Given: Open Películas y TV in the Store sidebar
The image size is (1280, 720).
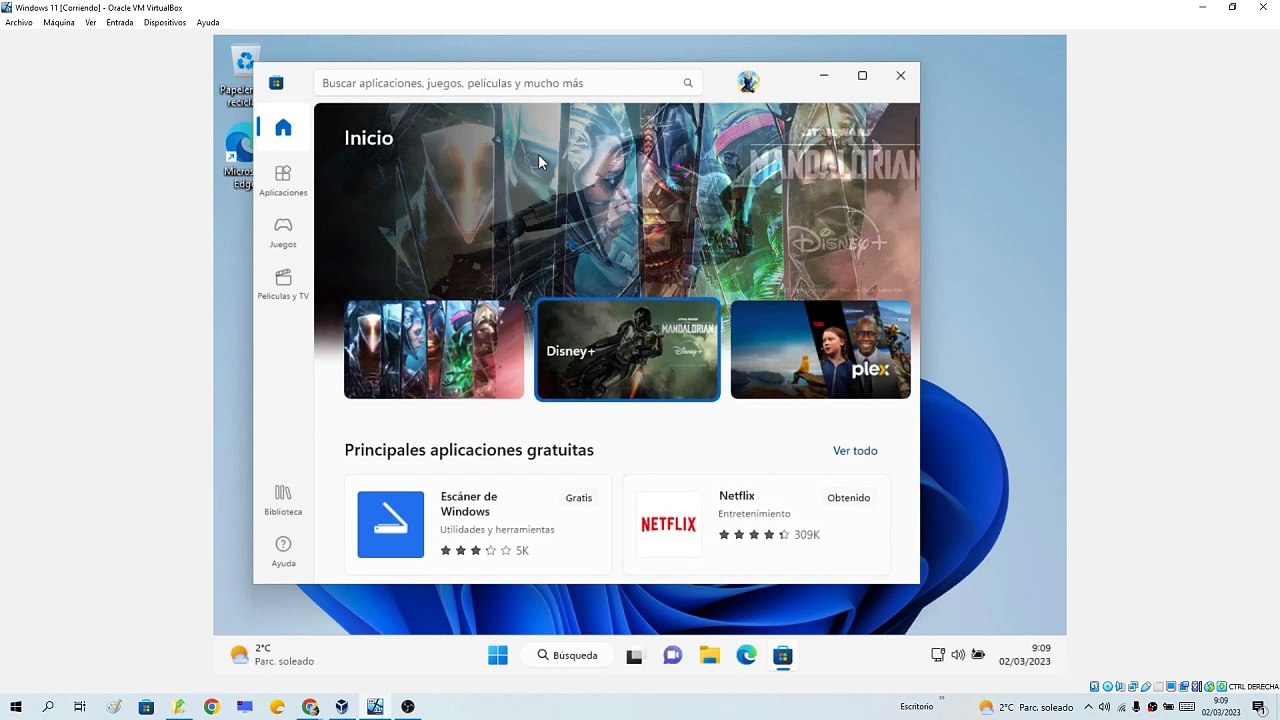Looking at the screenshot, I should click(x=283, y=285).
